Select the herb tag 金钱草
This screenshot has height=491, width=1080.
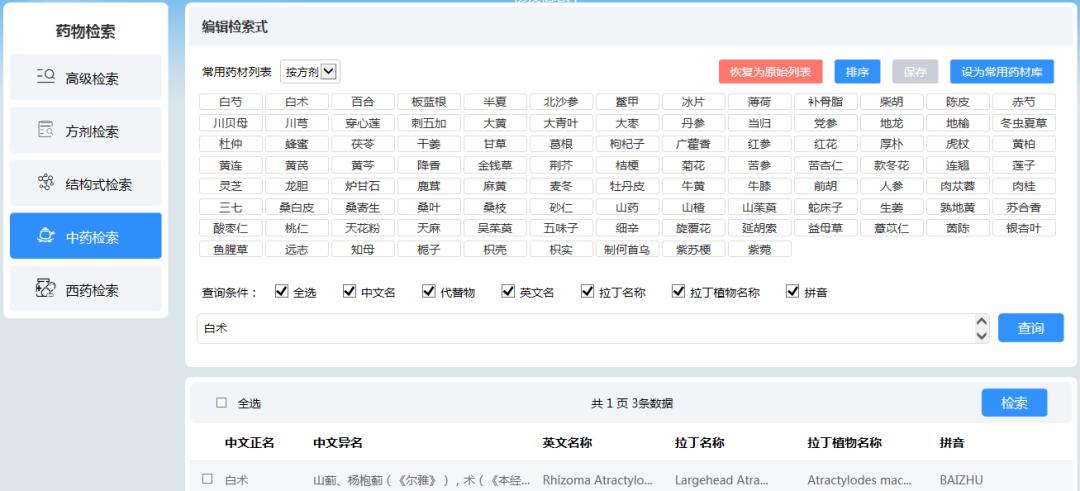(495, 165)
